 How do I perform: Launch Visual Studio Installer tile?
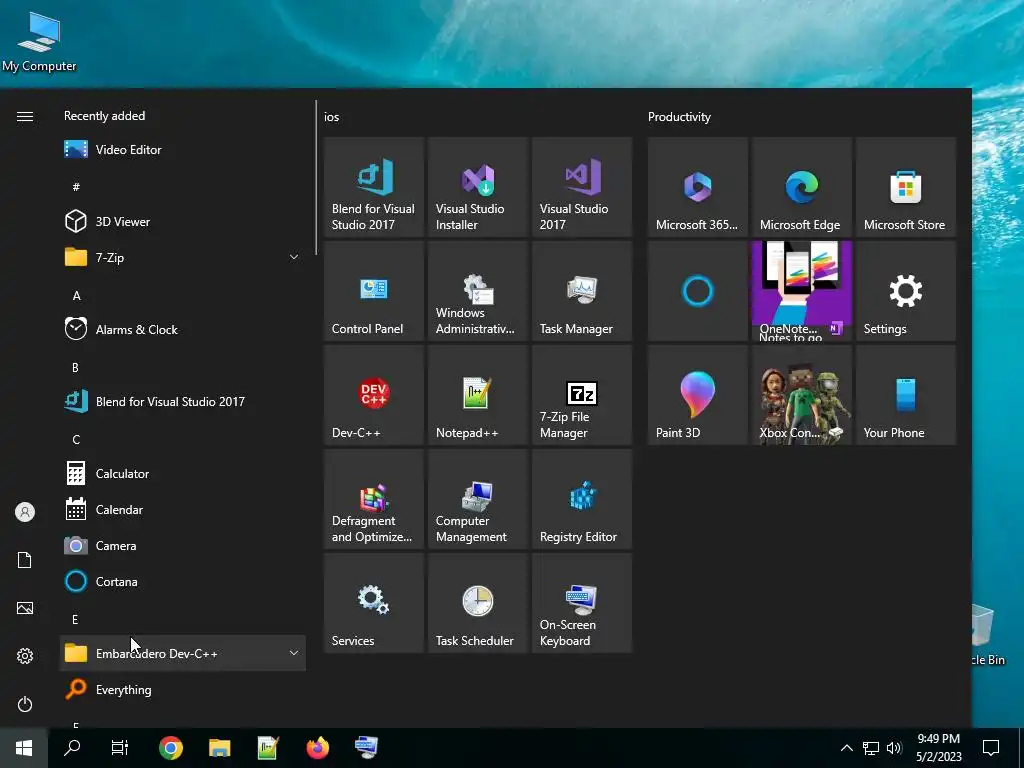click(x=477, y=187)
